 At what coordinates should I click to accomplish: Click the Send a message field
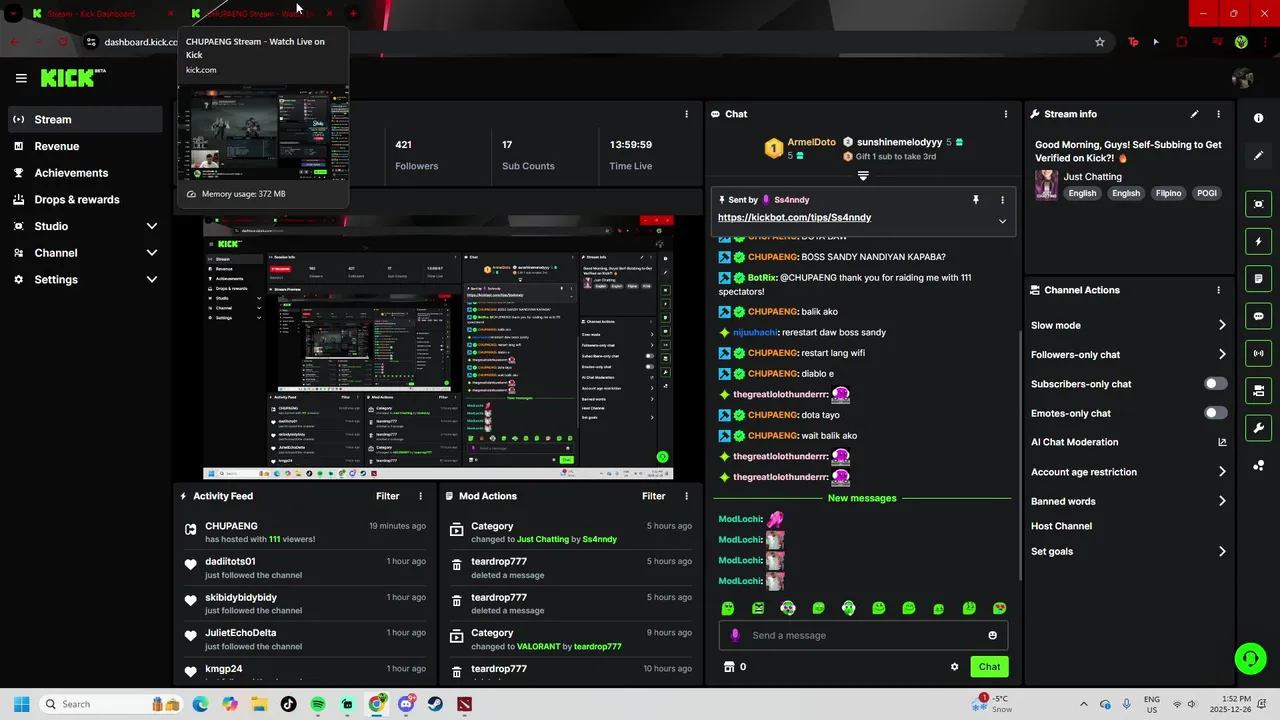click(x=863, y=635)
